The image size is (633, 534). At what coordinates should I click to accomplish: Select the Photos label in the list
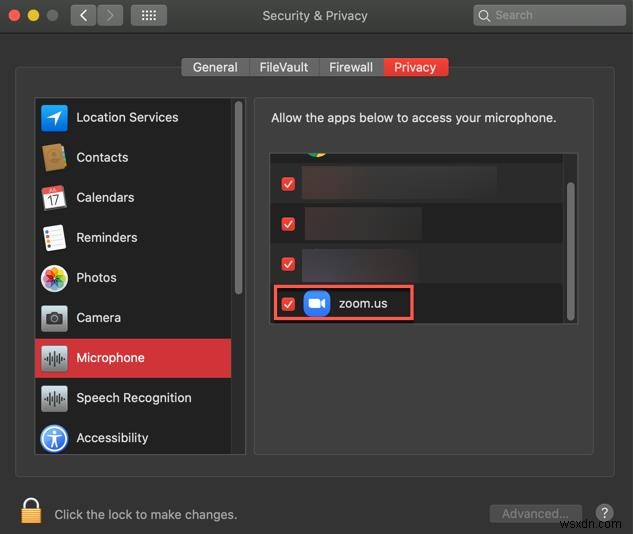[96, 278]
